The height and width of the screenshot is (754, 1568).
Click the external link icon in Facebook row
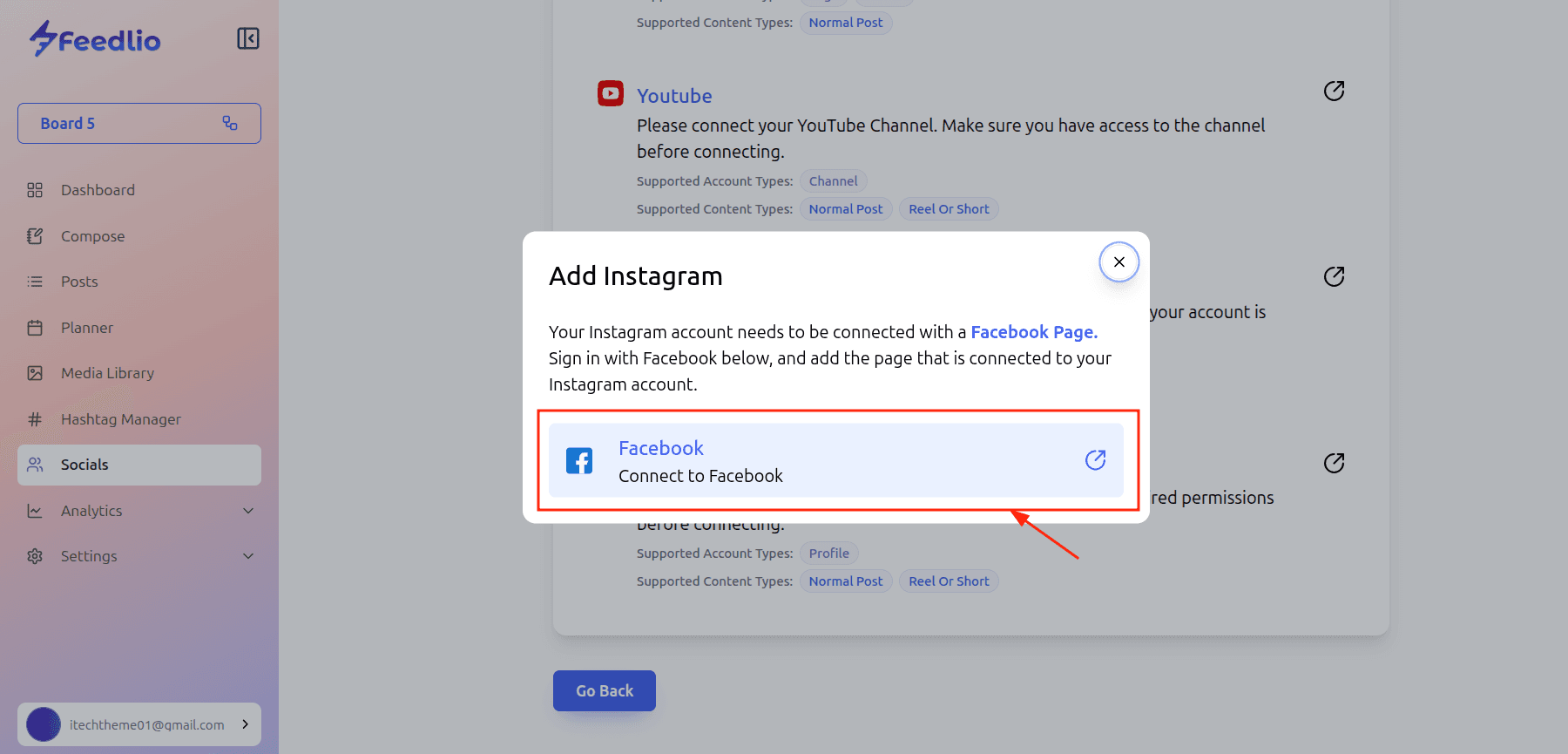(x=1095, y=460)
